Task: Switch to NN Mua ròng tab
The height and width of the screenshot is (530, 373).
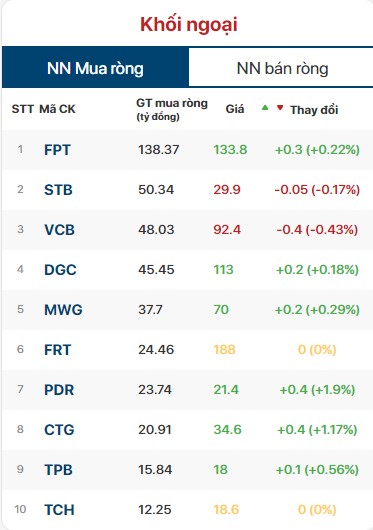Action: 95,68
